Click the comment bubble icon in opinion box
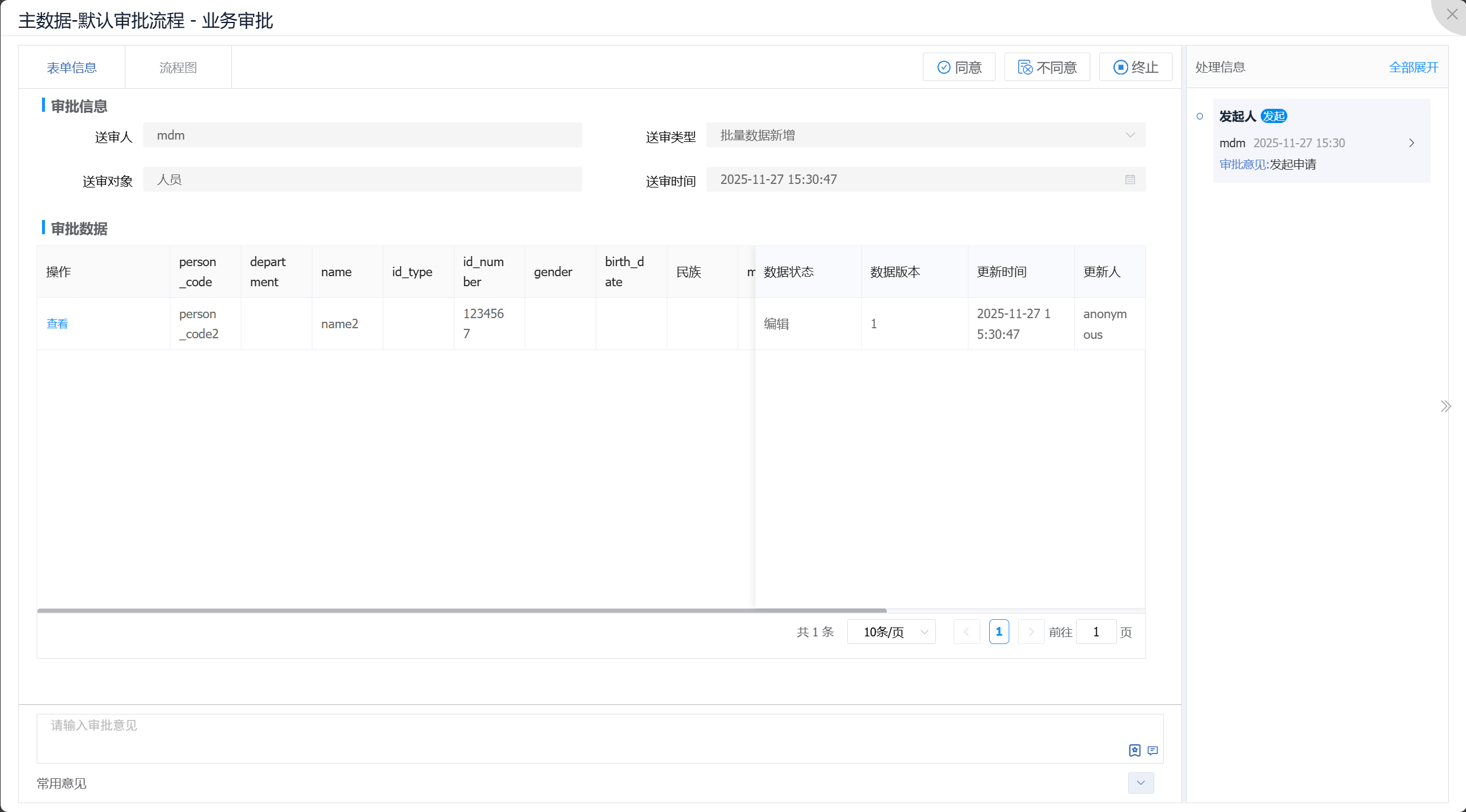Screen dimensions: 1466x812 point(1152,750)
